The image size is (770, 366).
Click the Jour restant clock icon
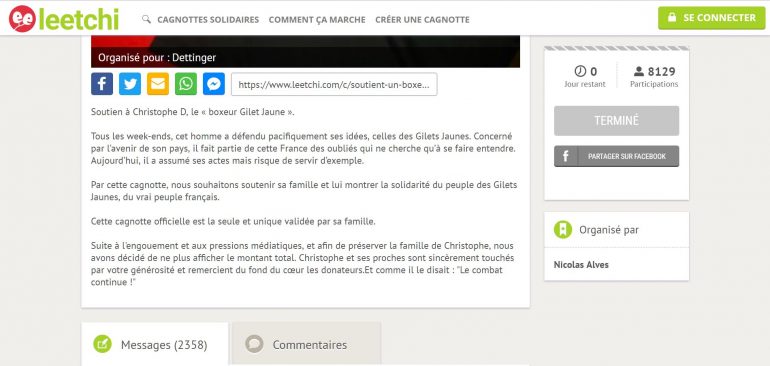pyautogui.click(x=580, y=71)
